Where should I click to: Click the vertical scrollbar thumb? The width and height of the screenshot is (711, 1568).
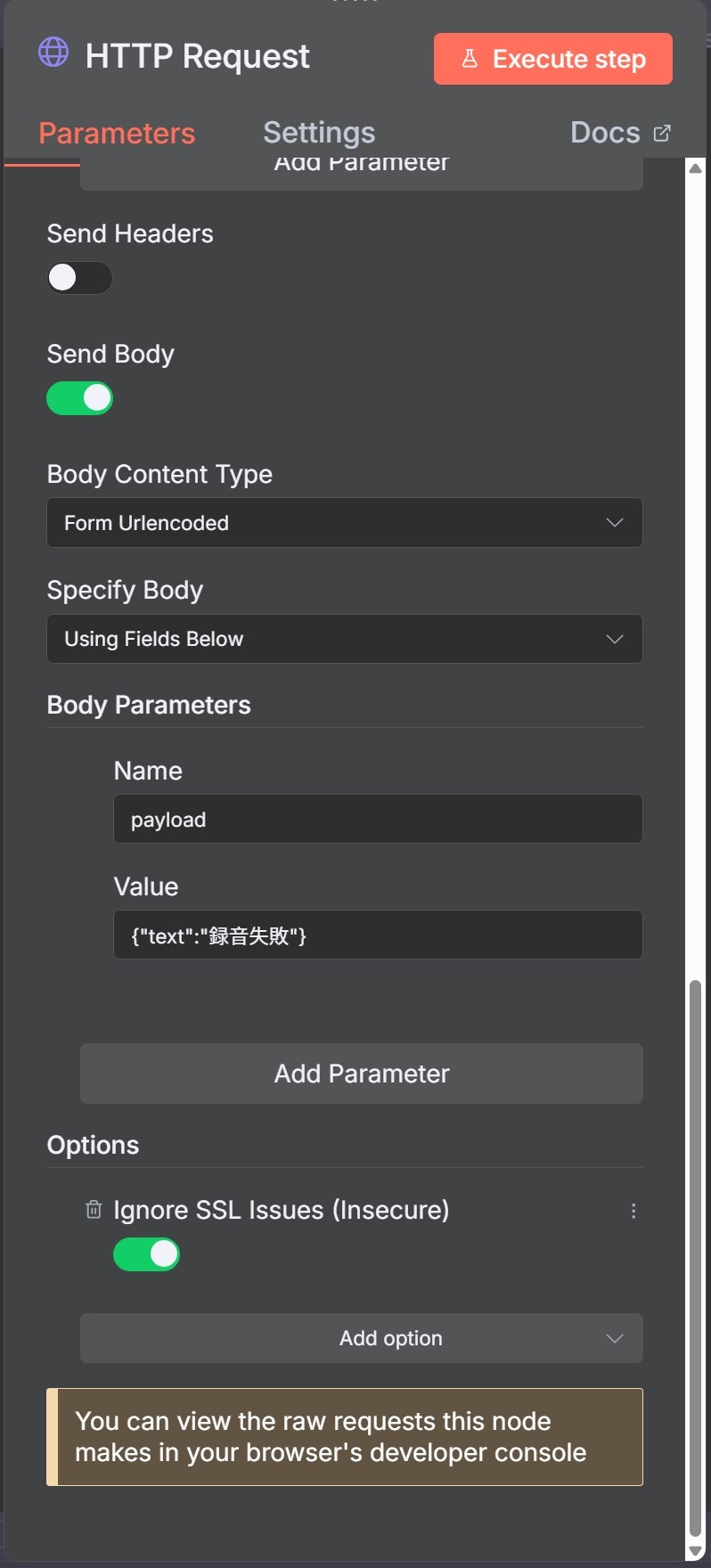pos(695,1247)
